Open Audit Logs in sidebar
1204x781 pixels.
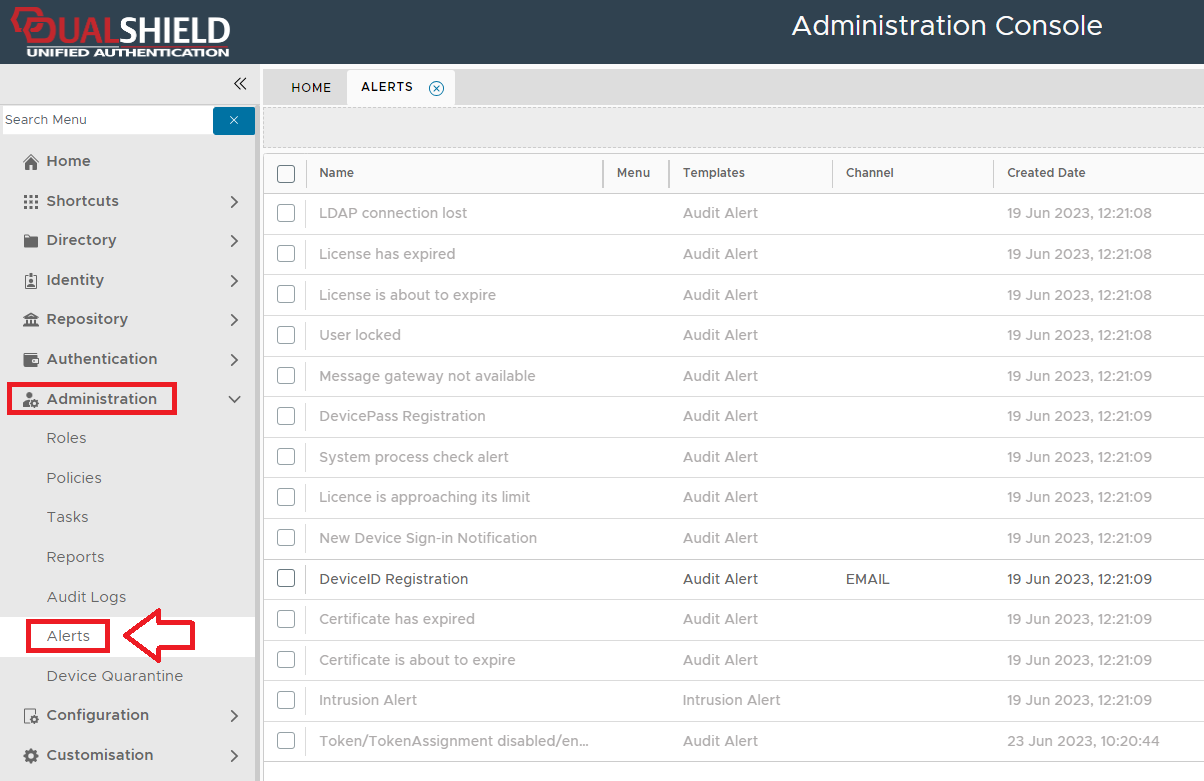(86, 597)
